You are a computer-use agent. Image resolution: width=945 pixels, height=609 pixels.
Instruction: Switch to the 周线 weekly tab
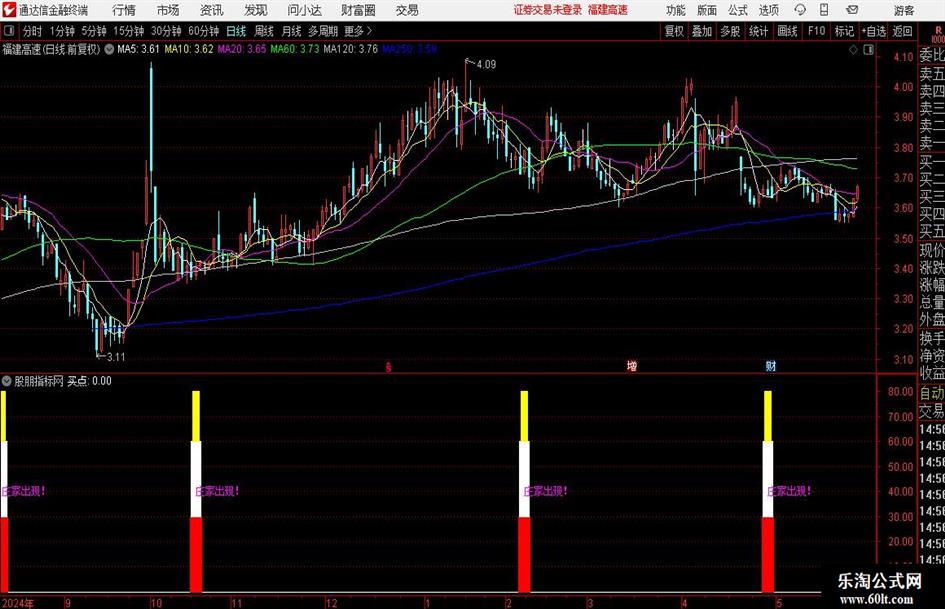[x=264, y=31]
